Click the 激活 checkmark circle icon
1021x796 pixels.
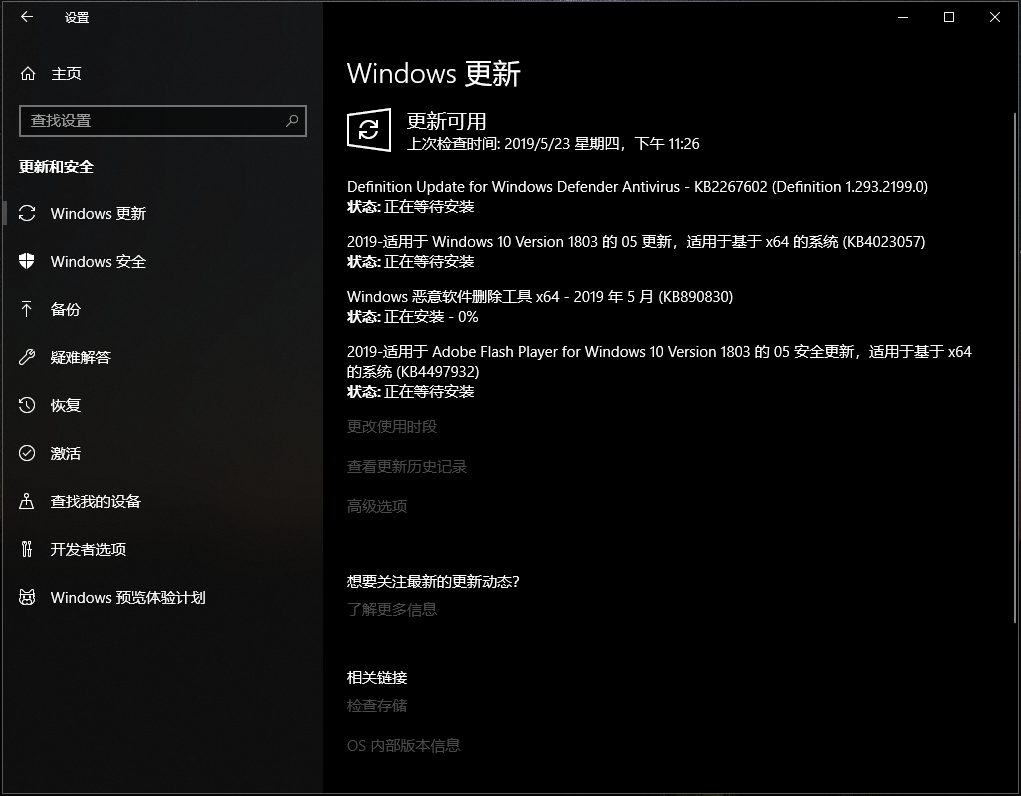27,453
